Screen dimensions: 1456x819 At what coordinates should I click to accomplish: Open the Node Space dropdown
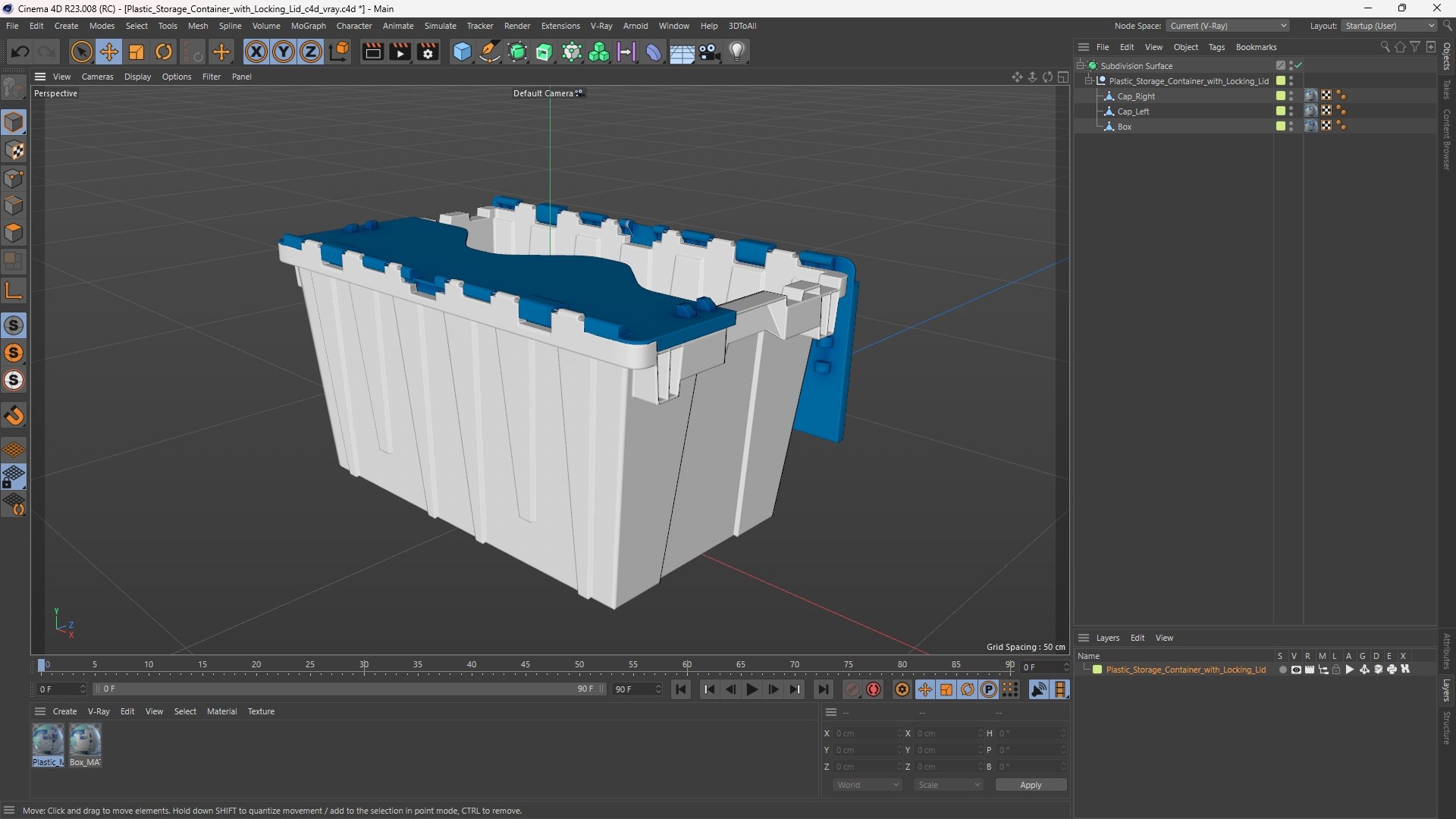[x=1228, y=26]
